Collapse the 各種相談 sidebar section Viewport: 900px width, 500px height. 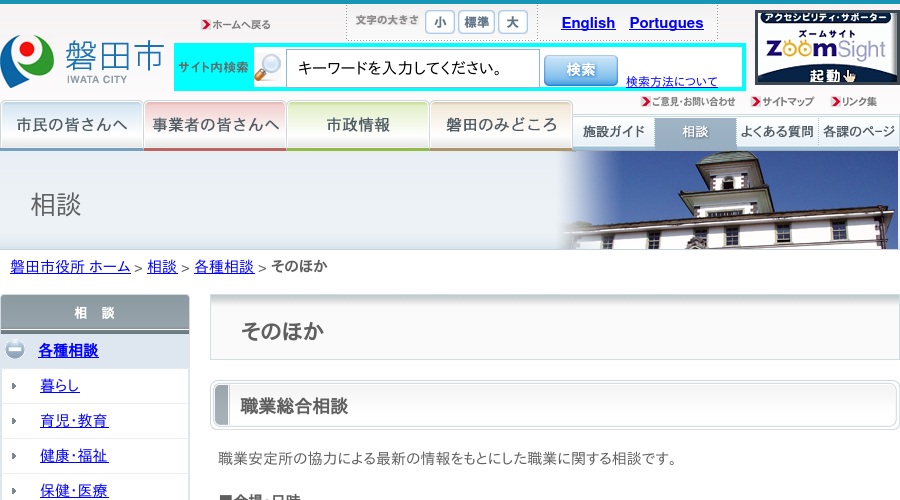[x=15, y=350]
